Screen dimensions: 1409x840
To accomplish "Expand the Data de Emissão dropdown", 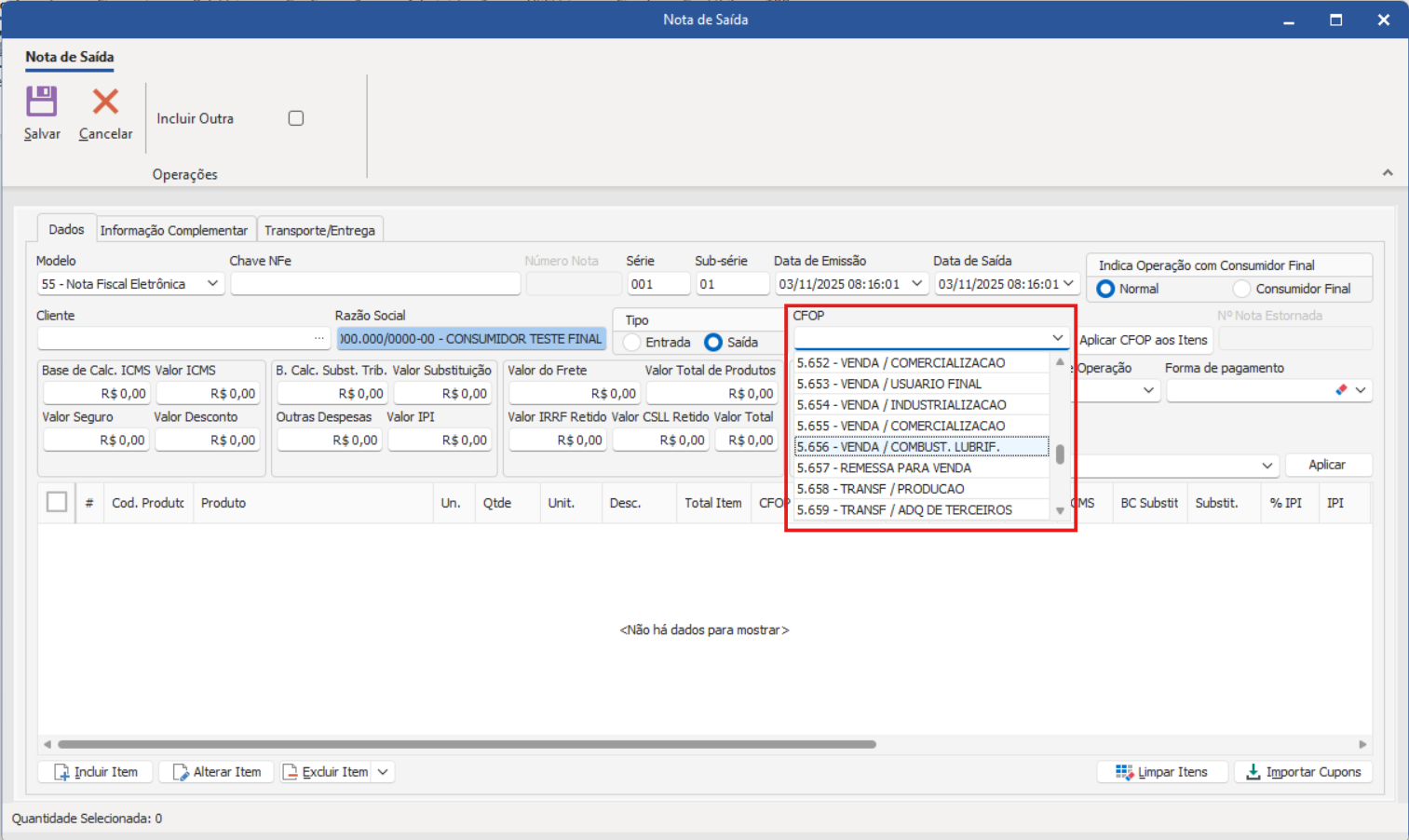I will point(916,284).
